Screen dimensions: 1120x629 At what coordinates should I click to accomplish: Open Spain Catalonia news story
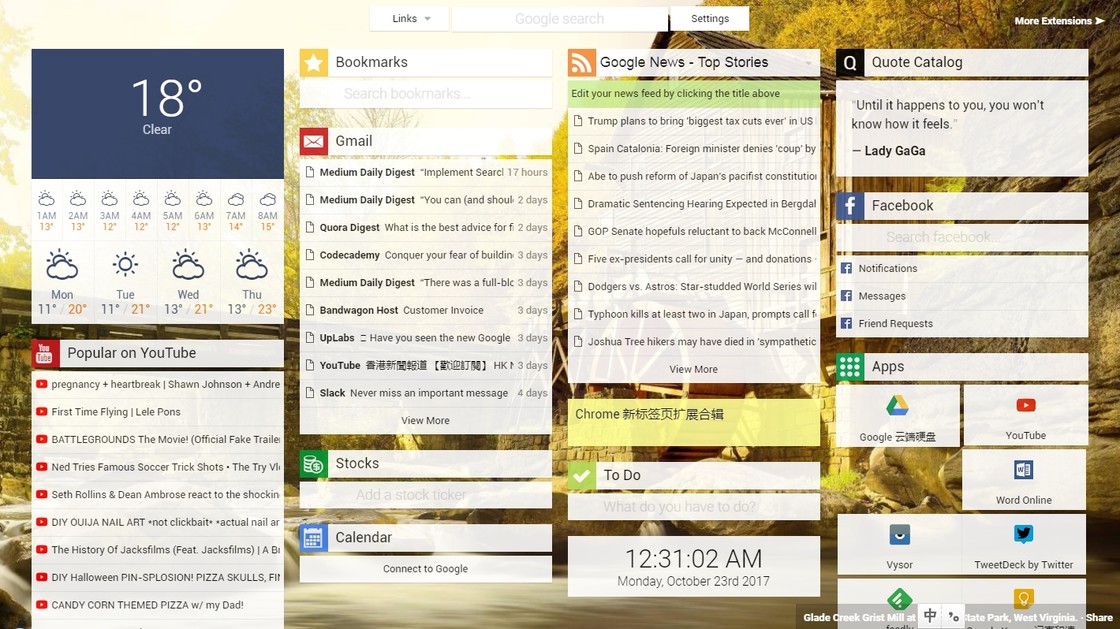(x=694, y=149)
